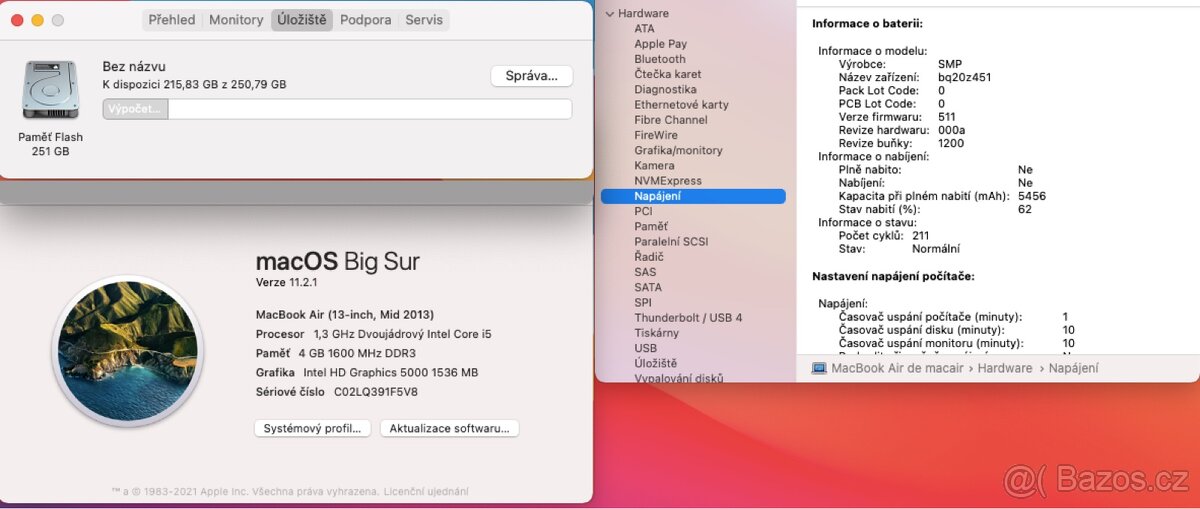
Task: Select FireWire in the sidebar
Action: 656,135
